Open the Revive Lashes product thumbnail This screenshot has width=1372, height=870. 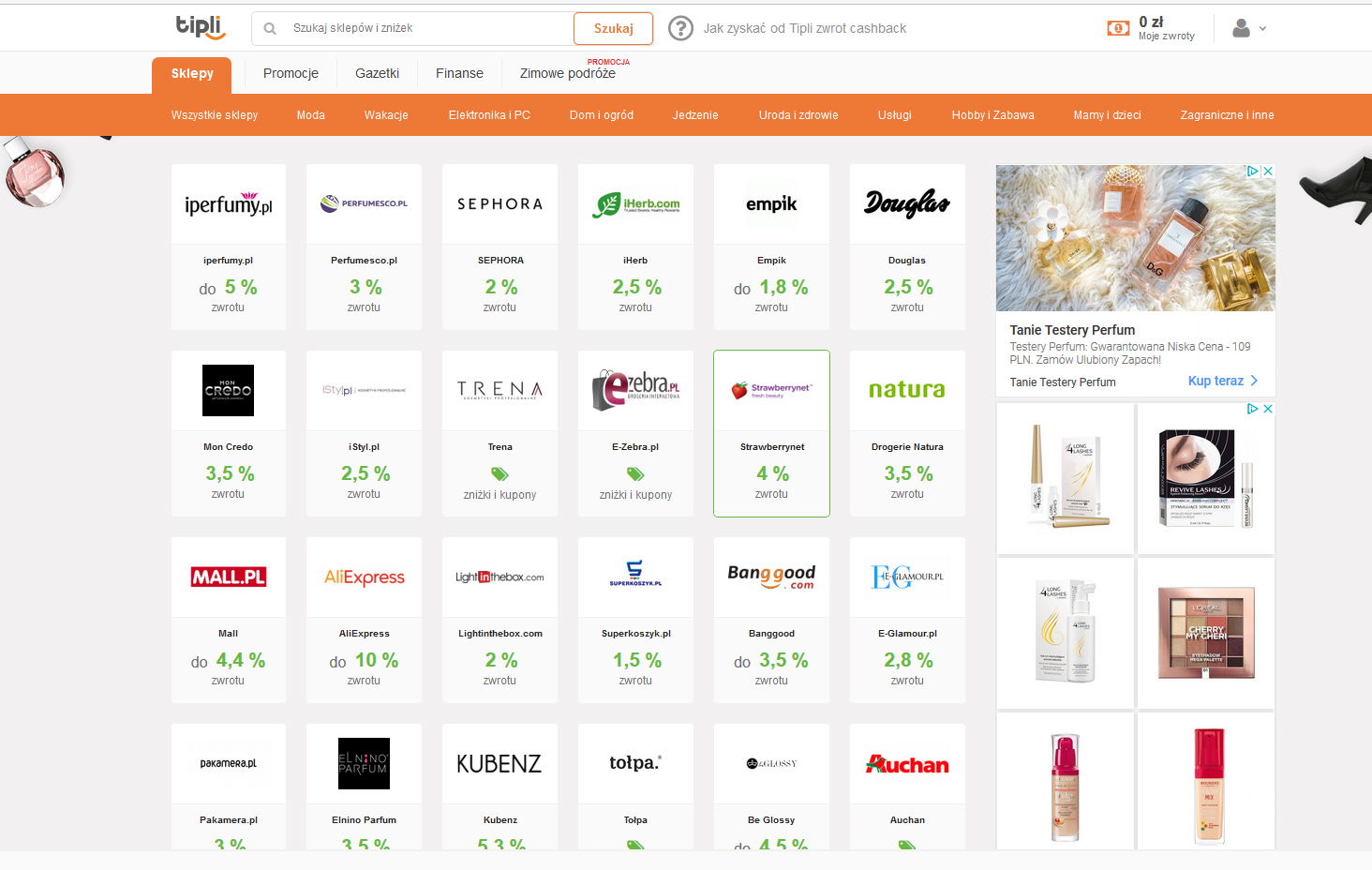(x=1206, y=478)
